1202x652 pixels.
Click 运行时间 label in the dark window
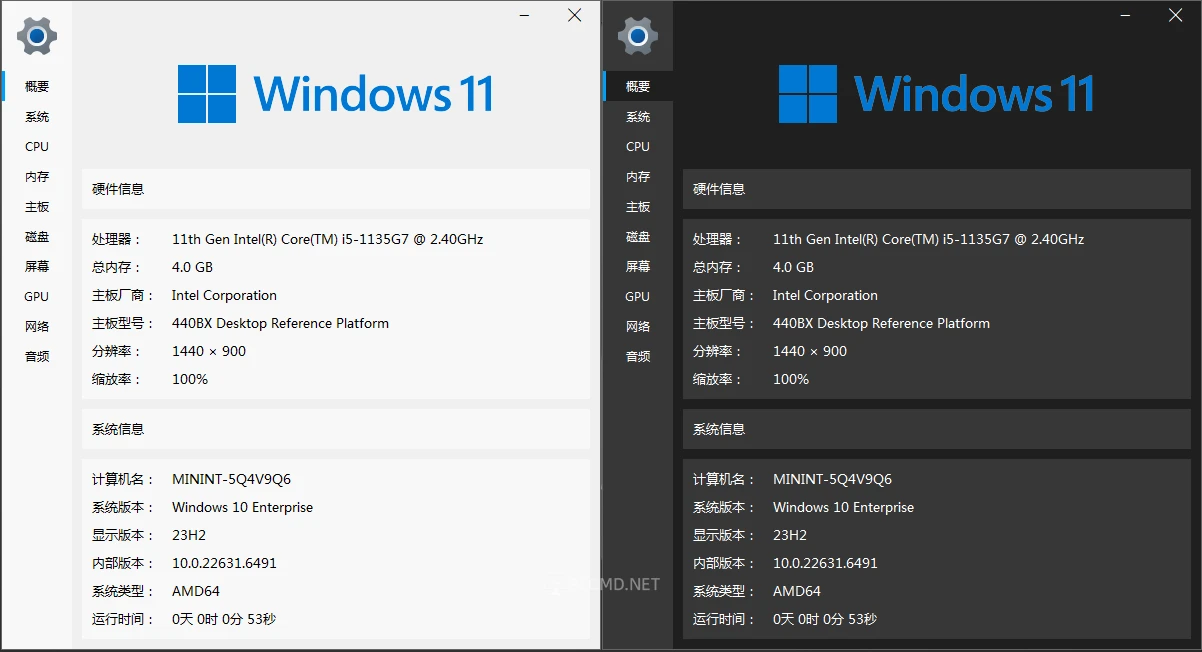point(724,620)
